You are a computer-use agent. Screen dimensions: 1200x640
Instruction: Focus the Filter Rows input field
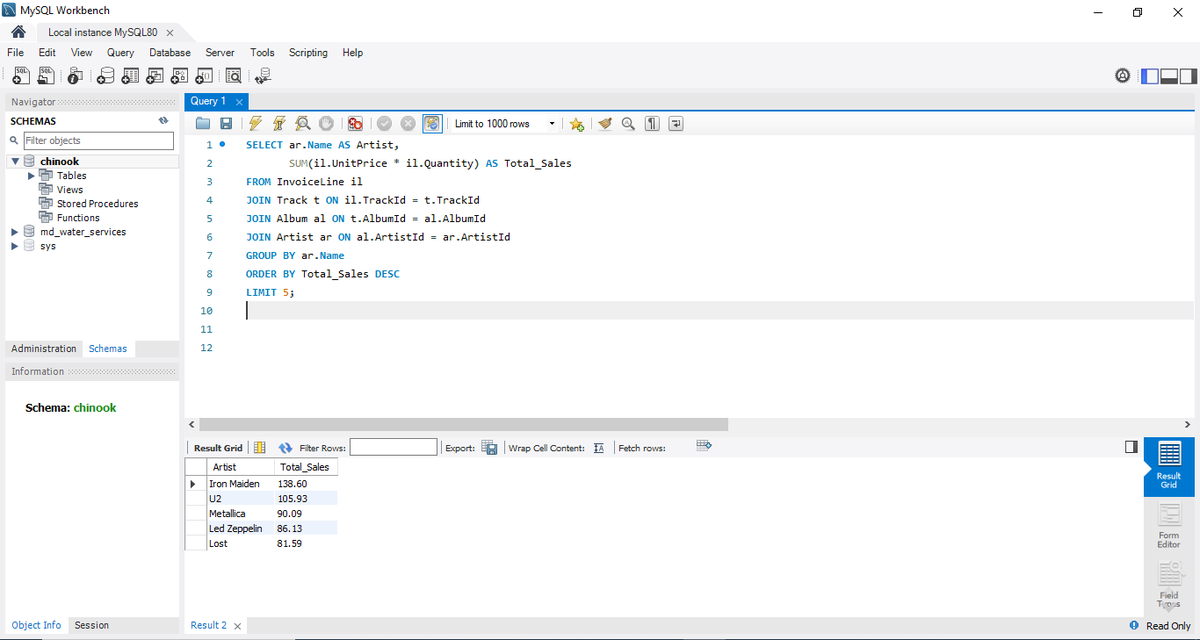pyautogui.click(x=393, y=447)
